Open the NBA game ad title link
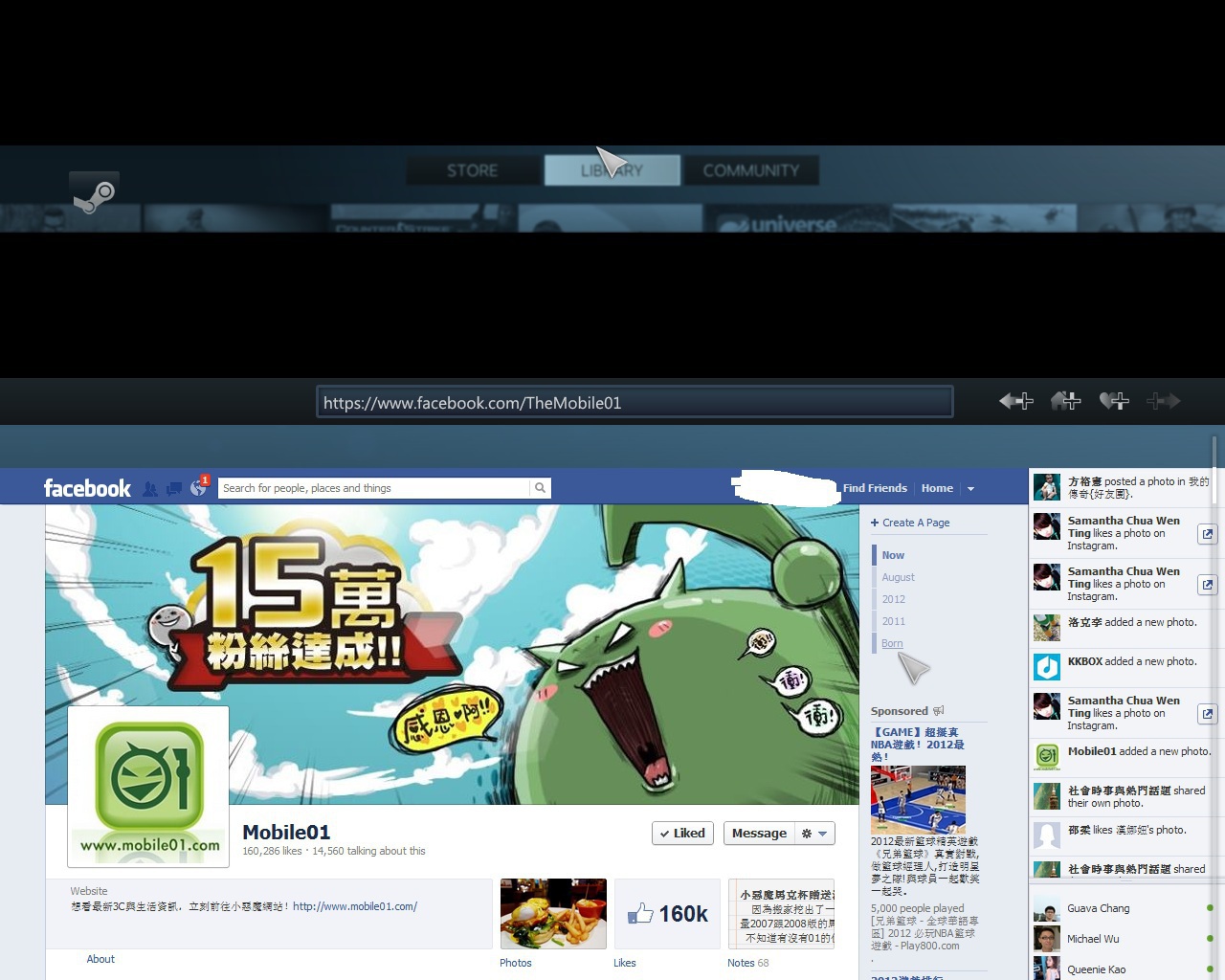 tap(917, 745)
